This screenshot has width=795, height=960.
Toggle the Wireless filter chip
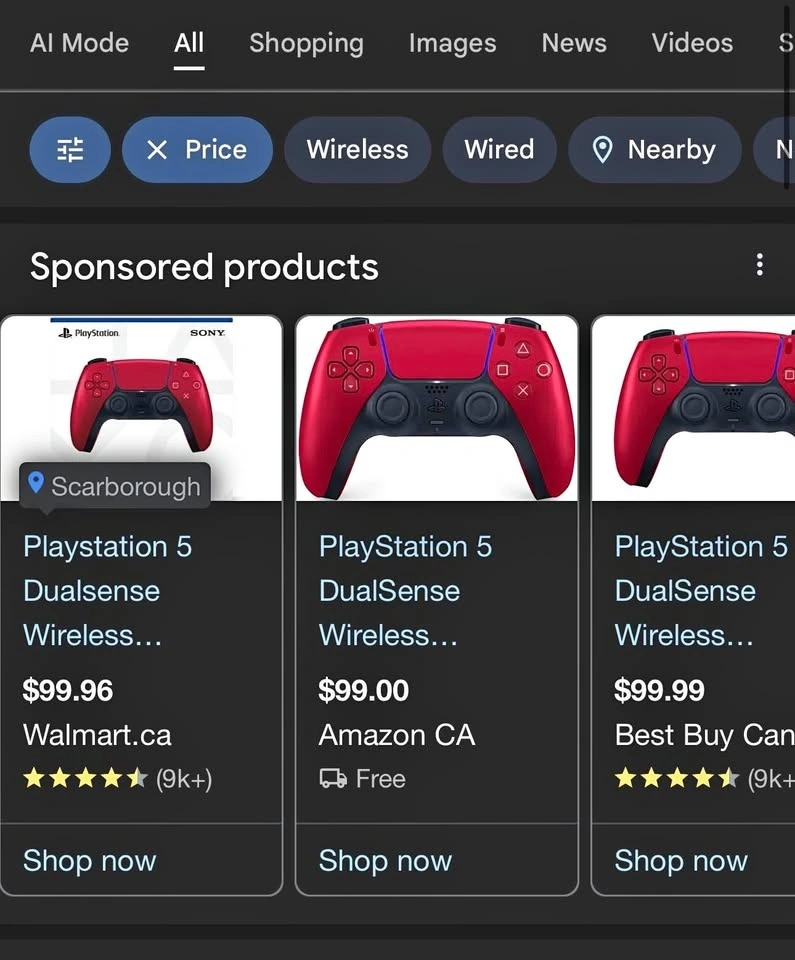click(x=358, y=149)
